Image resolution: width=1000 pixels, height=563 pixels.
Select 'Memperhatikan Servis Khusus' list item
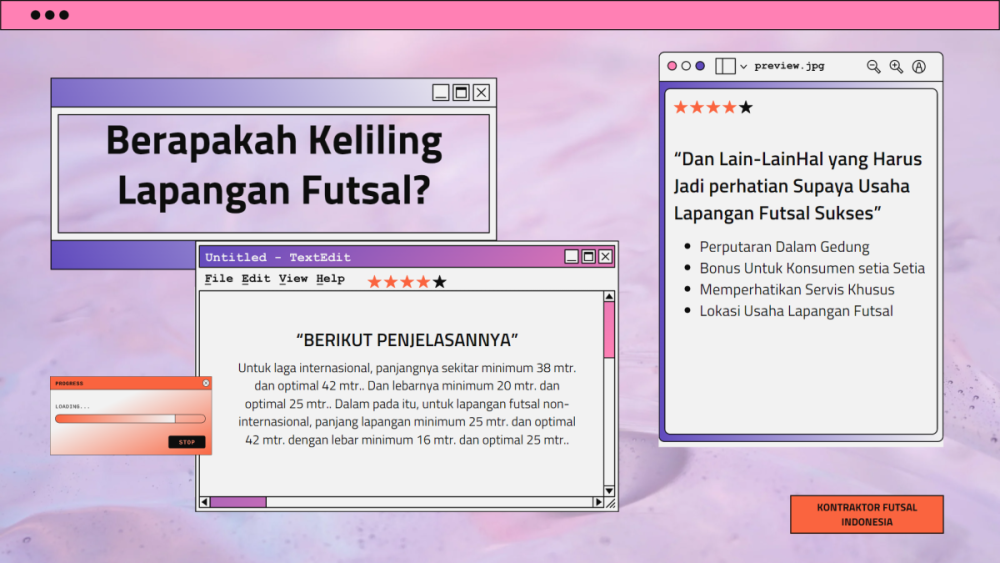click(797, 289)
